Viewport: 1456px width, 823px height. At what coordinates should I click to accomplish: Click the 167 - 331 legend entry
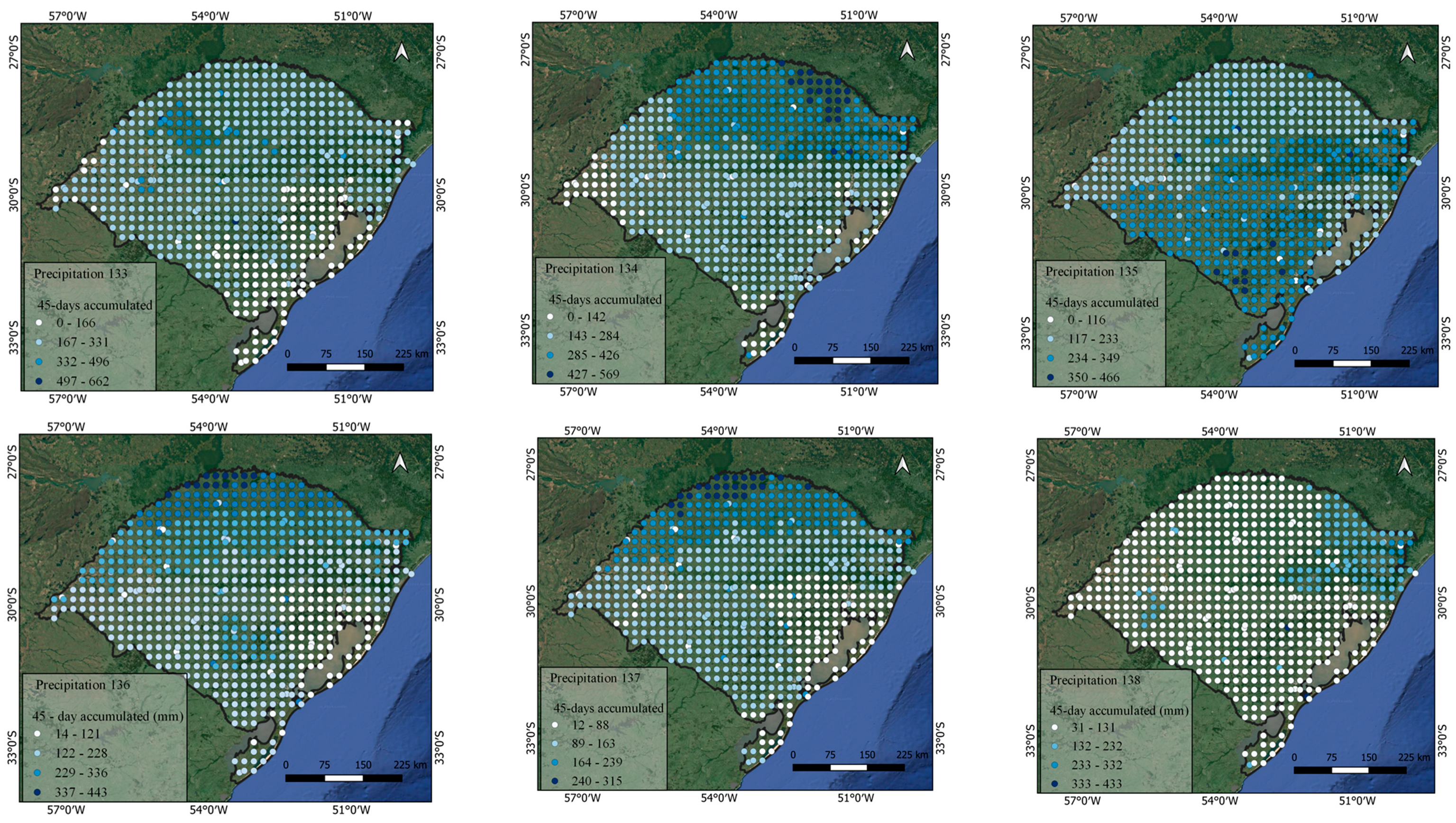(82, 342)
